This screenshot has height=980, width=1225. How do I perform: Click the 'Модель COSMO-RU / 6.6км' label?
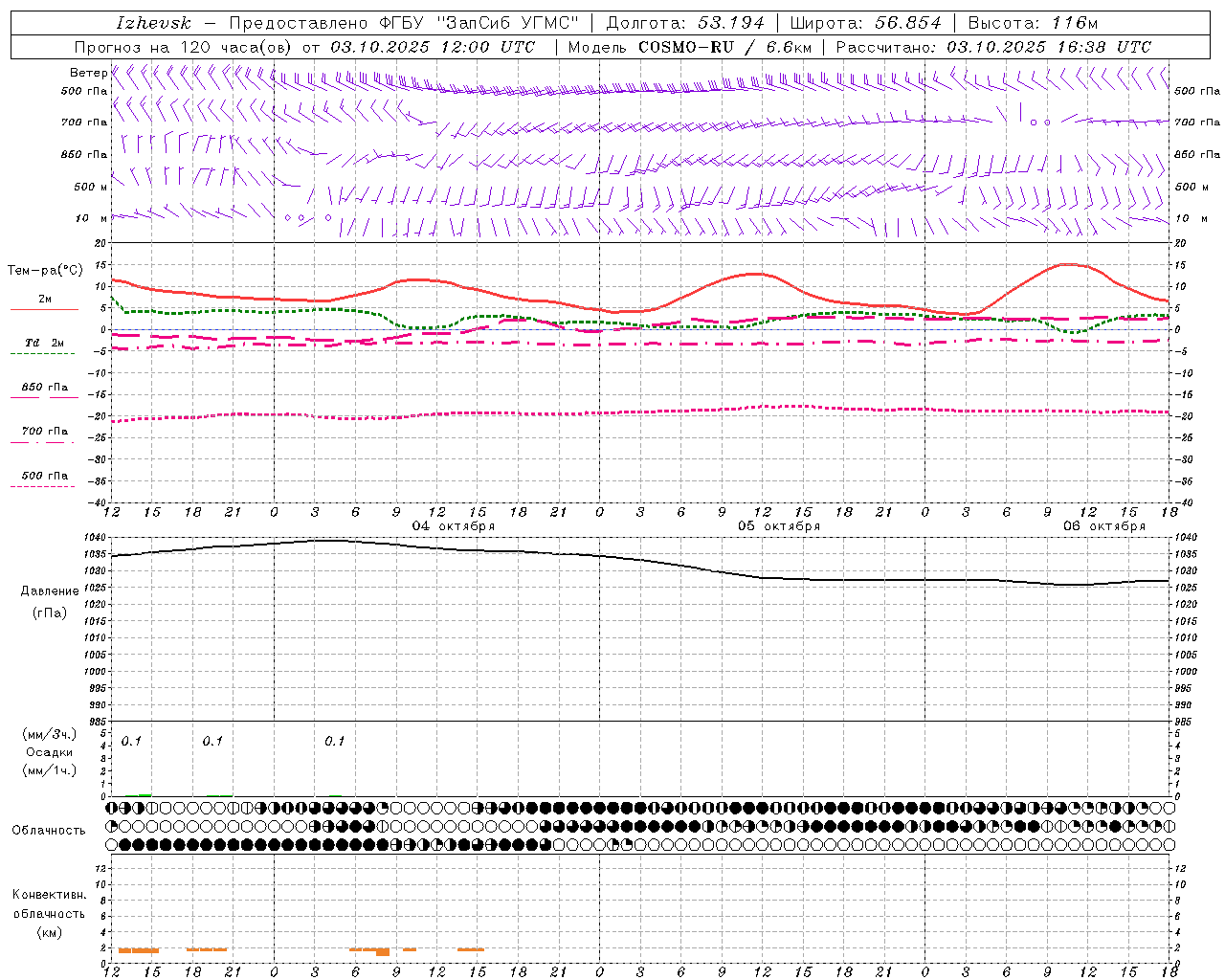(689, 47)
